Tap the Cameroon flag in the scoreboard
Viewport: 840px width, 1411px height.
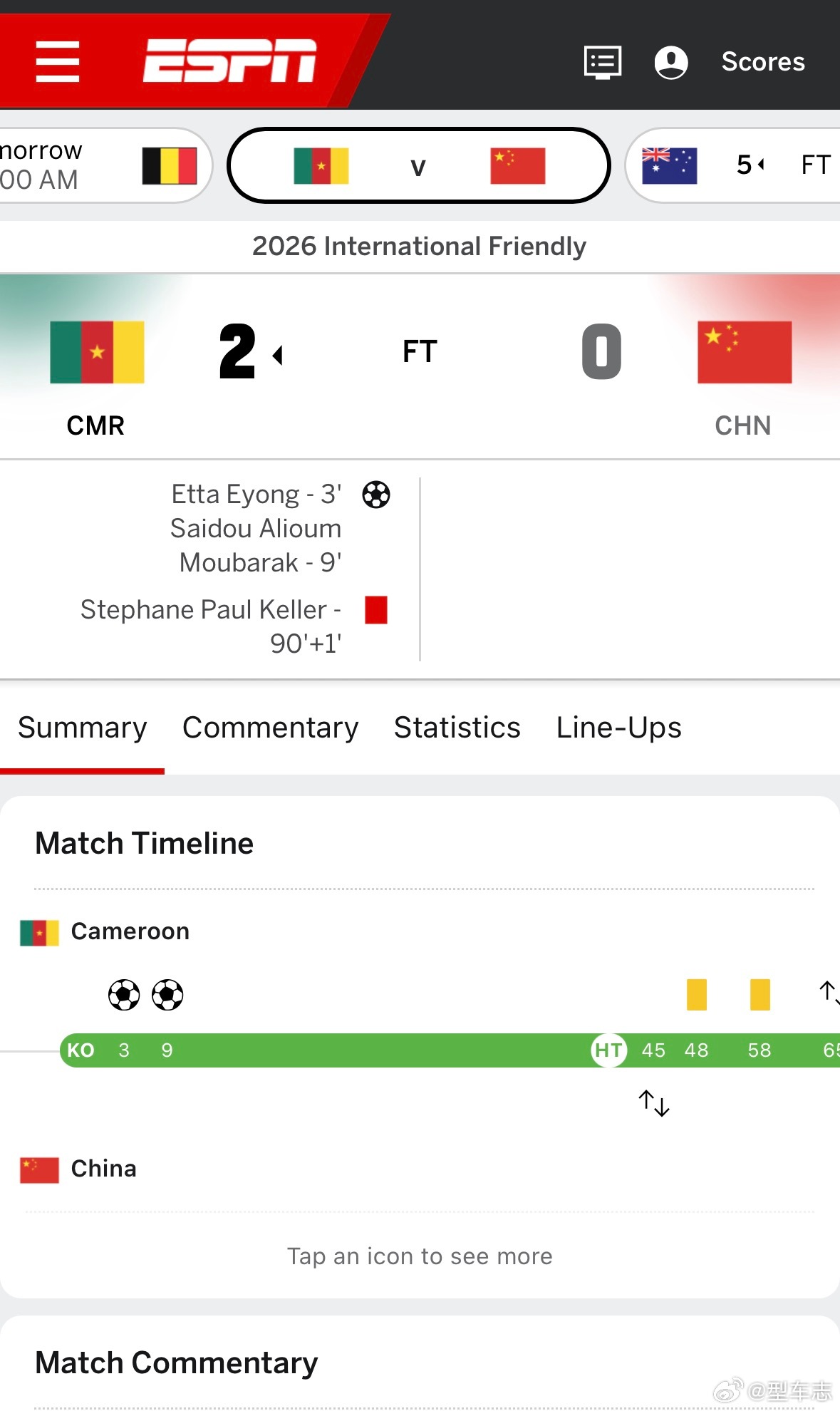coord(97,352)
